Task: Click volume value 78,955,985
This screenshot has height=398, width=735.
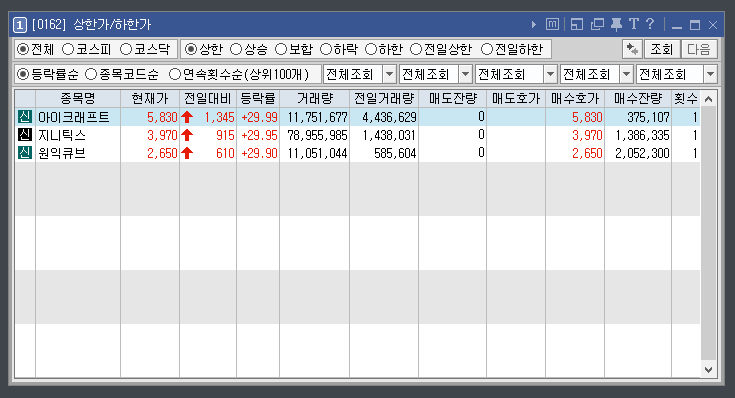Action: tap(317, 135)
